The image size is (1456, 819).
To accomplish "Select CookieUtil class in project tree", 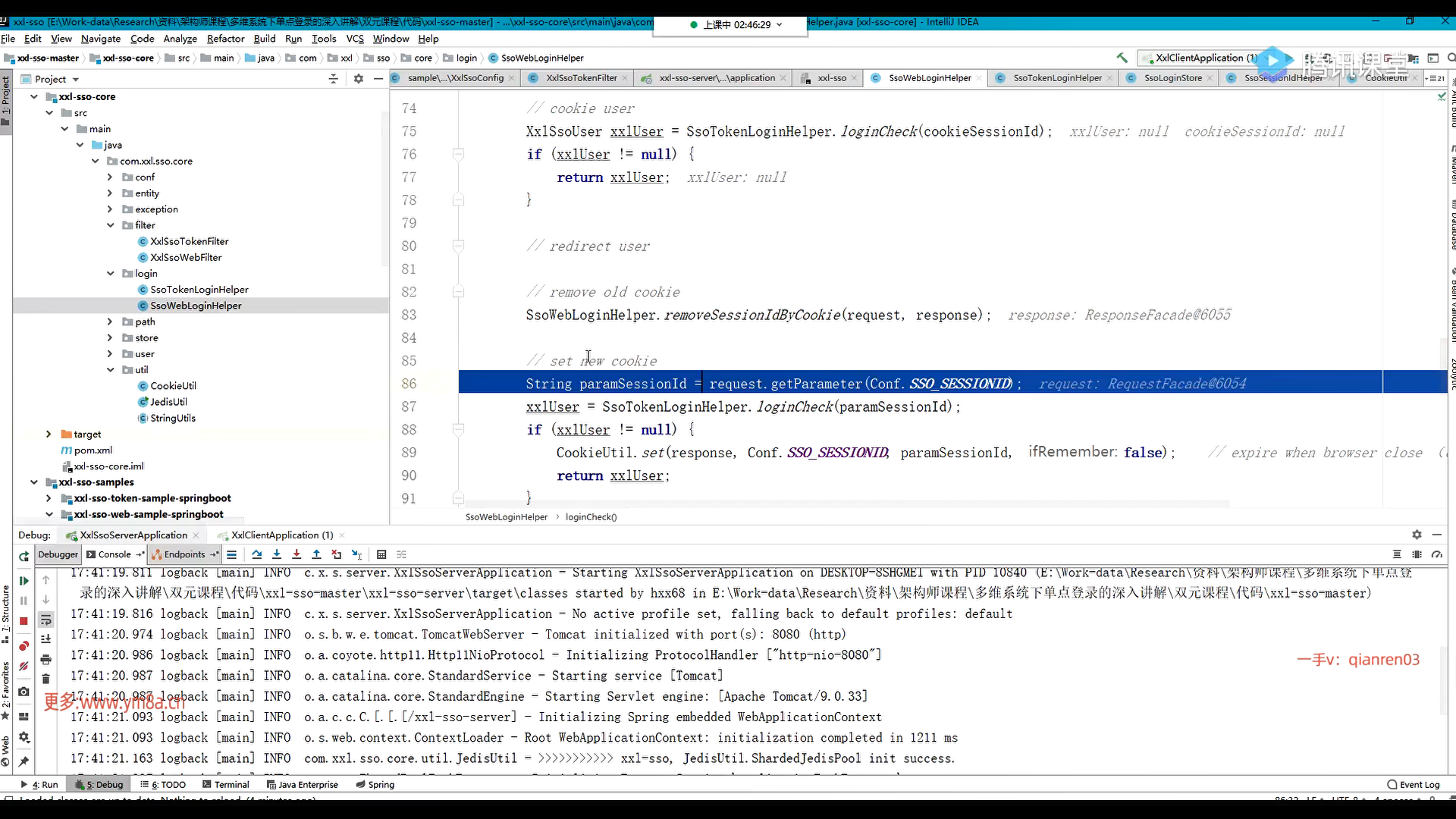I will (x=173, y=386).
